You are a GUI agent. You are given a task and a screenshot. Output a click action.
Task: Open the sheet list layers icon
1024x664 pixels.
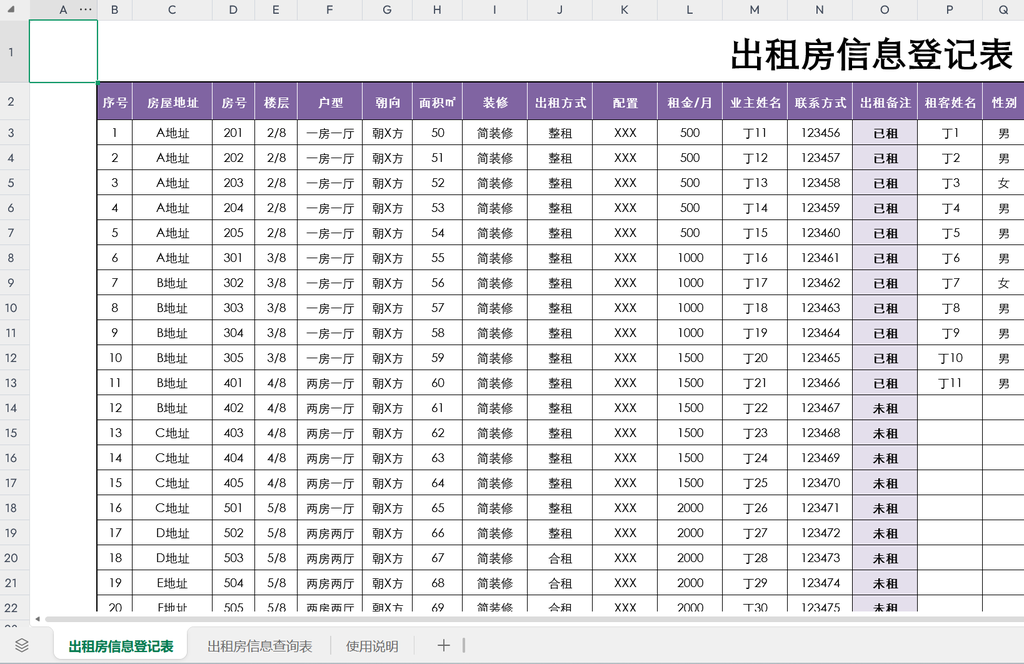(22, 646)
